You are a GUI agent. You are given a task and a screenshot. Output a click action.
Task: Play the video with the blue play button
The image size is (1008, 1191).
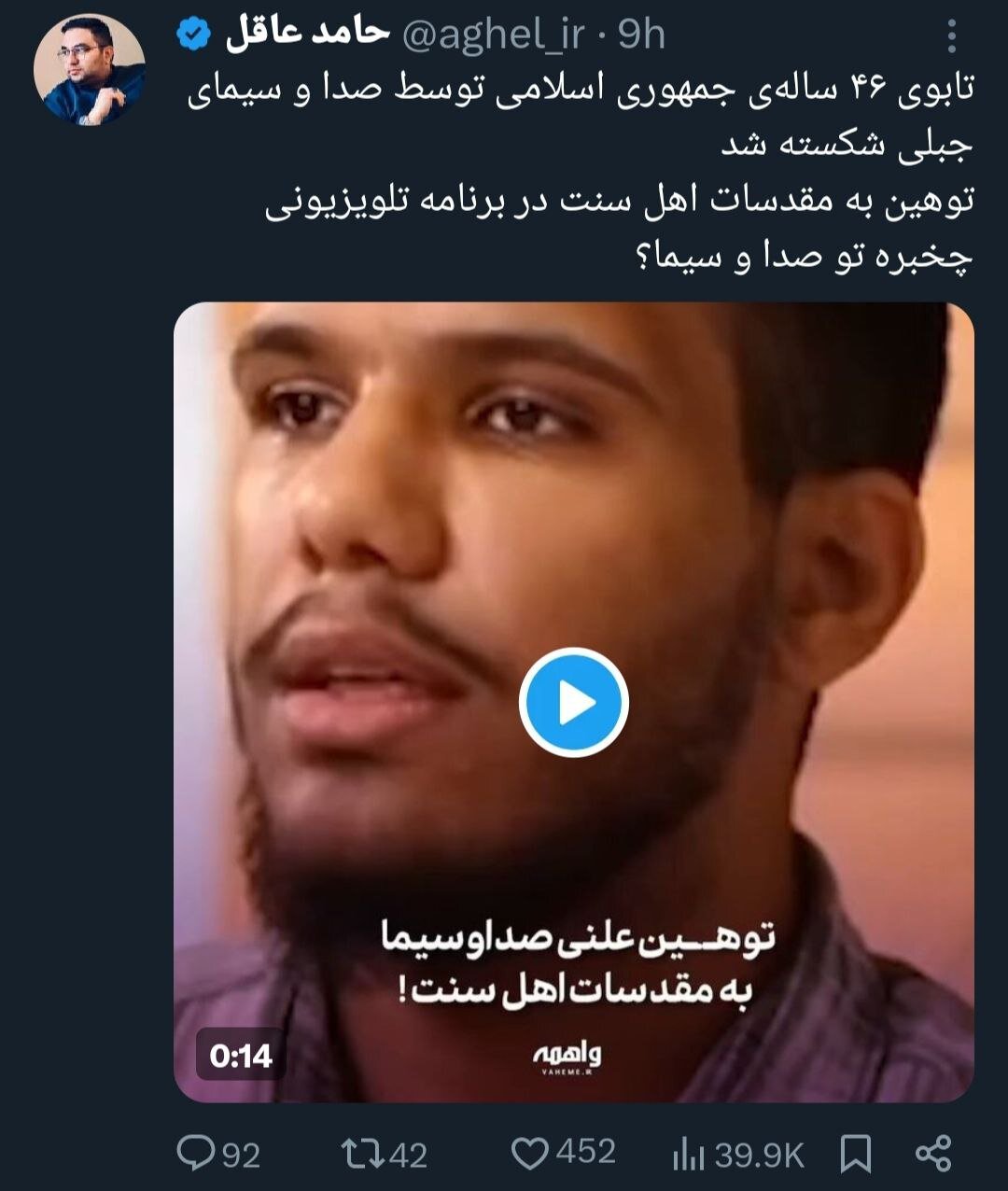573,703
